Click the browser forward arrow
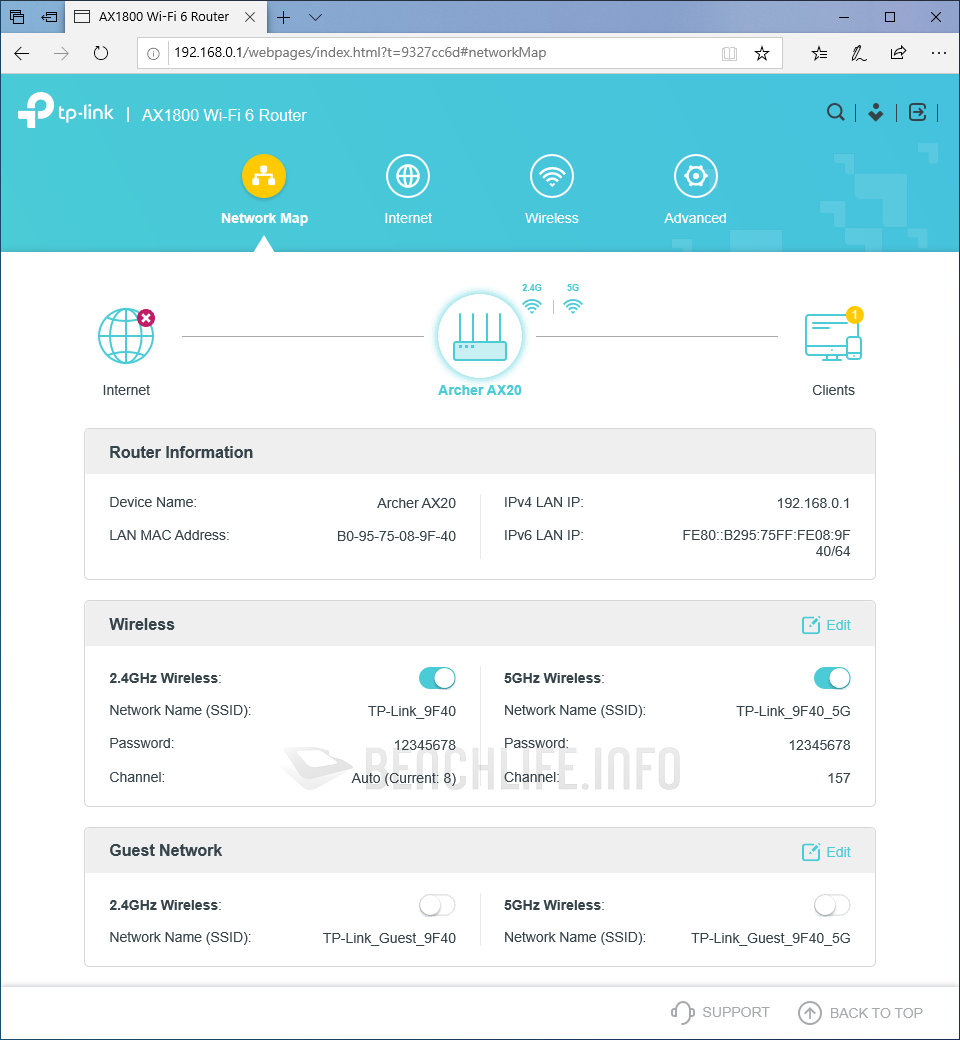 click(61, 53)
